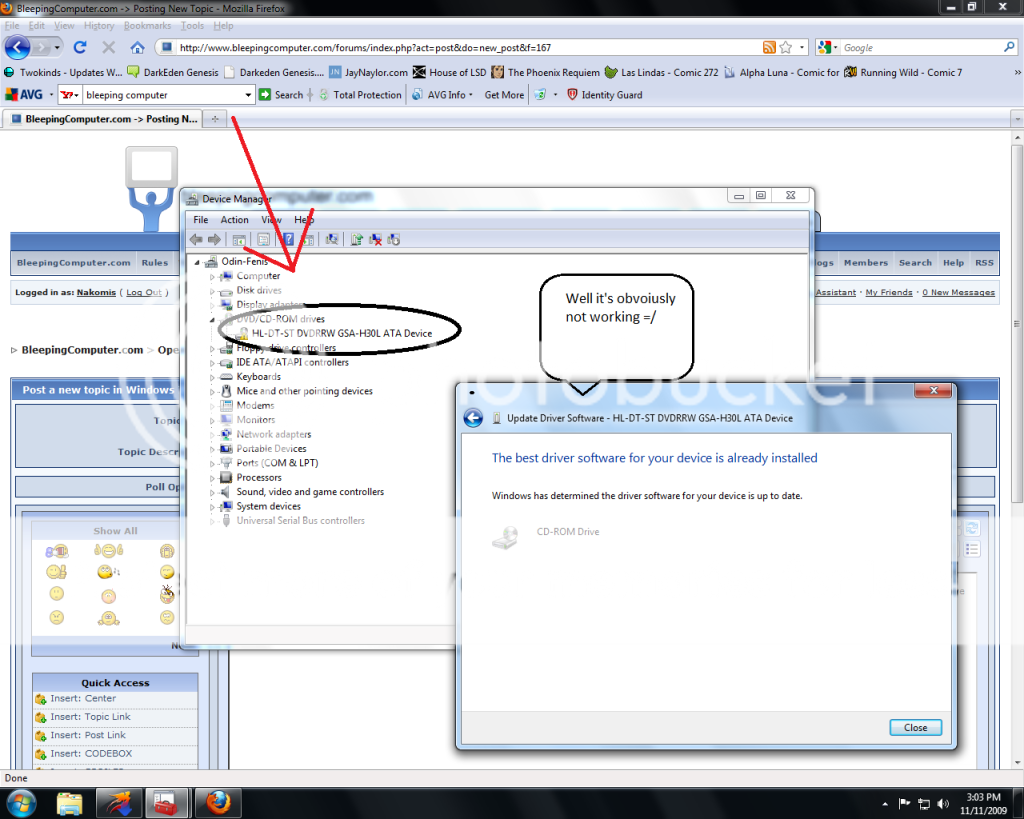
Task: Open Firefox Bookmarks menu
Action: pyautogui.click(x=147, y=25)
